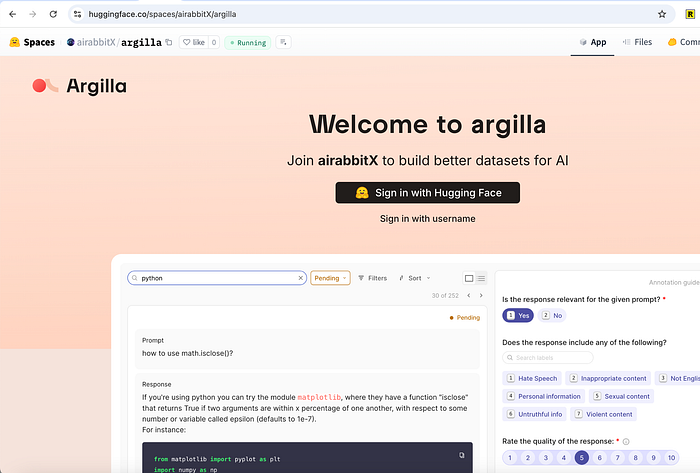Clear the python search text

coord(300,278)
